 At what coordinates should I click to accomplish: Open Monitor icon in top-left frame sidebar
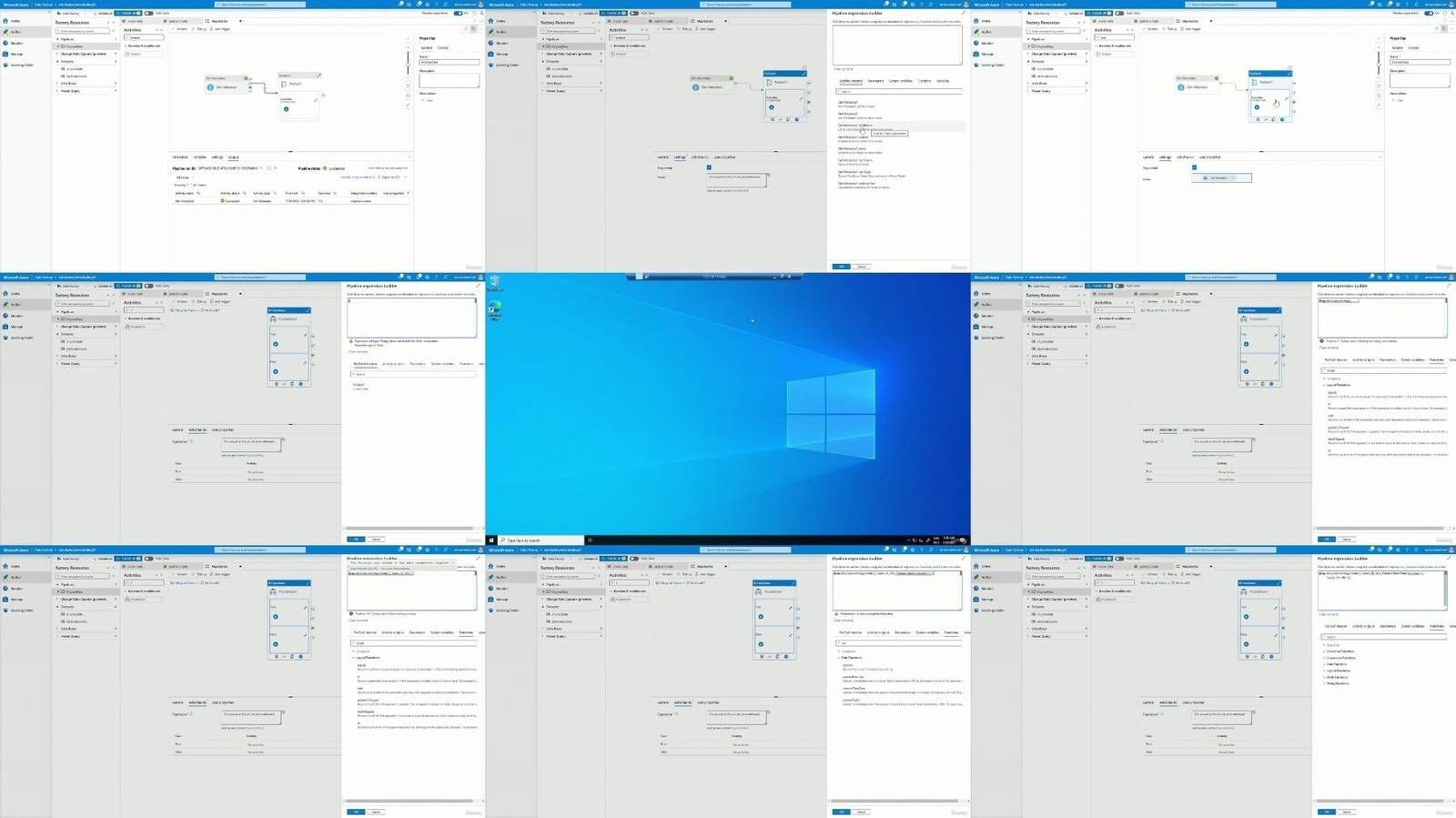5,43
